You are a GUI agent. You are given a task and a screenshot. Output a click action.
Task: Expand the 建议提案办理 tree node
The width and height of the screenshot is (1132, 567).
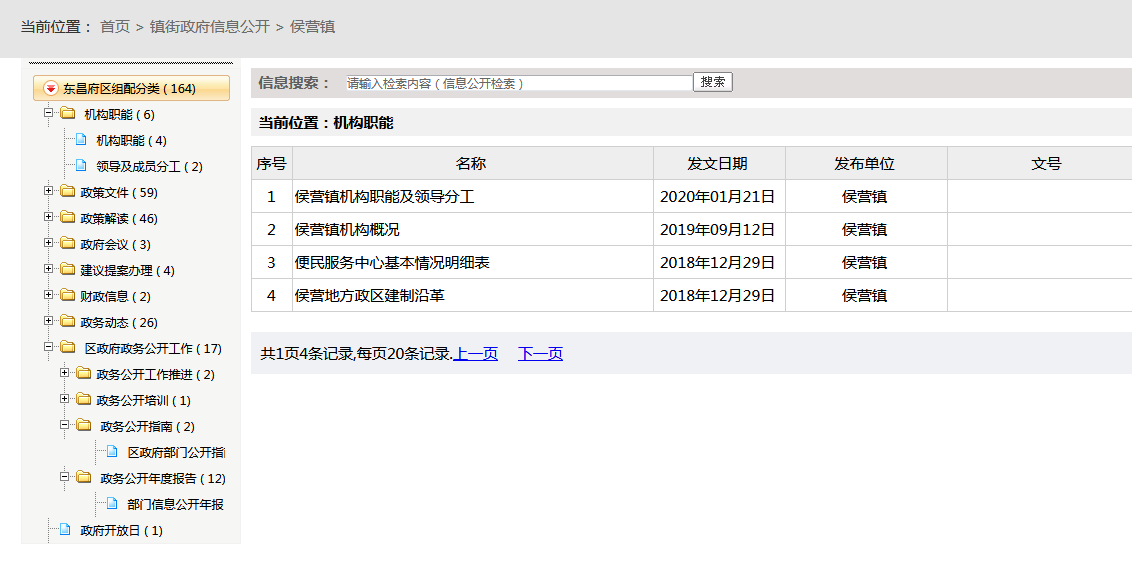coord(49,270)
